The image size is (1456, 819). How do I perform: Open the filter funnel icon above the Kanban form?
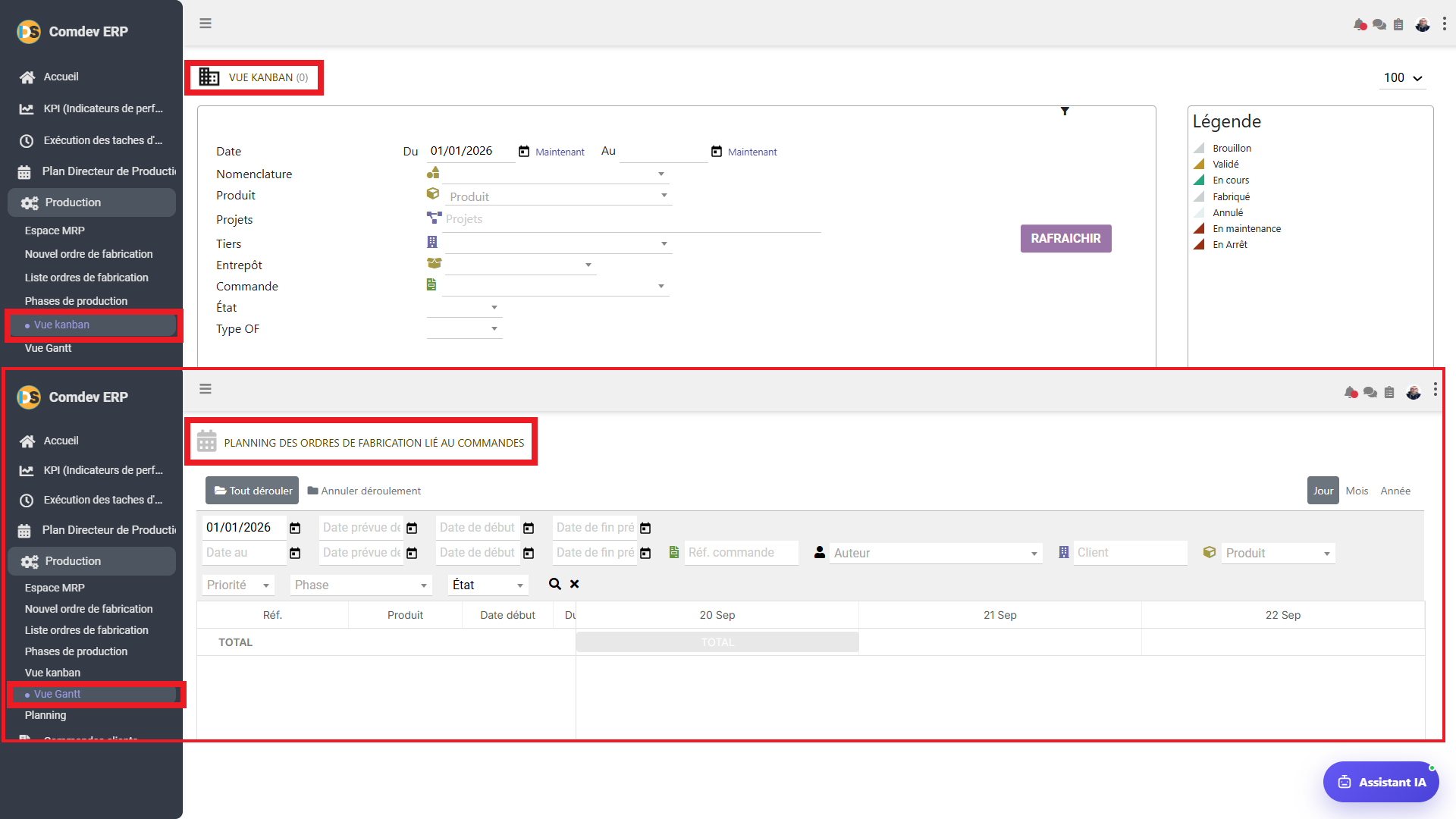1065,111
